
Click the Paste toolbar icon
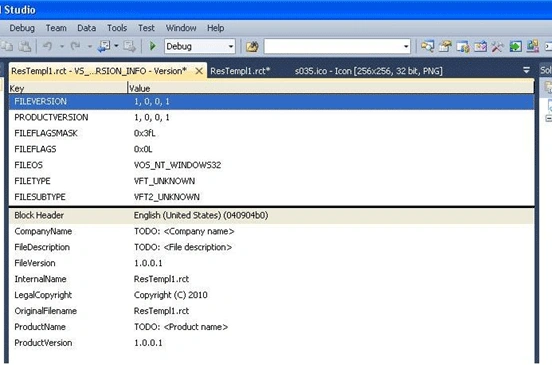(25, 46)
